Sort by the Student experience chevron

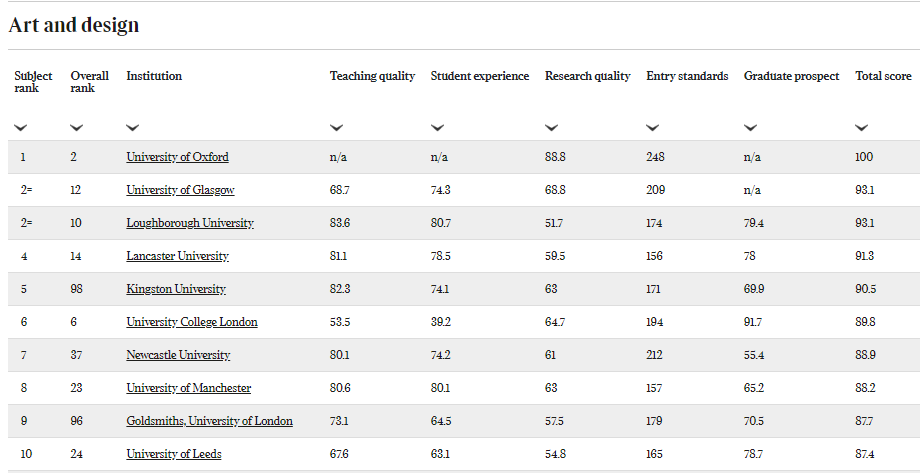[437, 128]
